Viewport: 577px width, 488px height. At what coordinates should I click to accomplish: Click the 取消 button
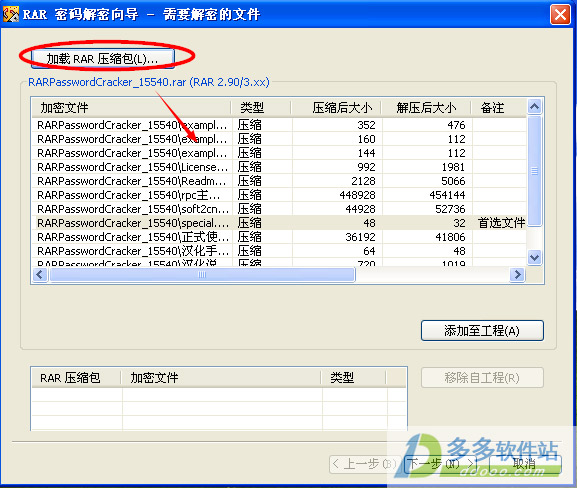(x=524, y=464)
